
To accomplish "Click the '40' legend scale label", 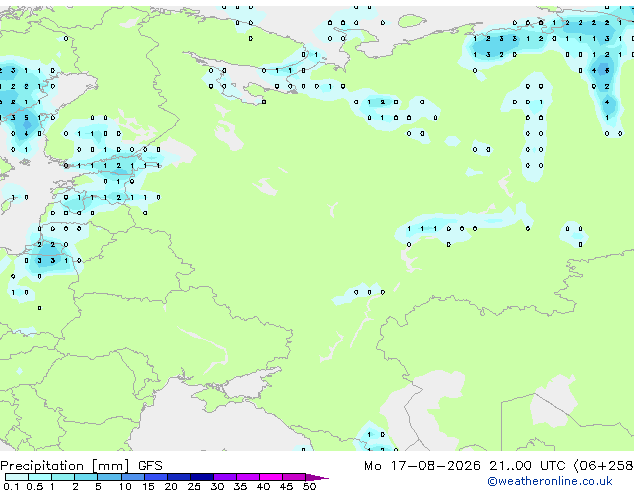I will [x=263, y=486].
